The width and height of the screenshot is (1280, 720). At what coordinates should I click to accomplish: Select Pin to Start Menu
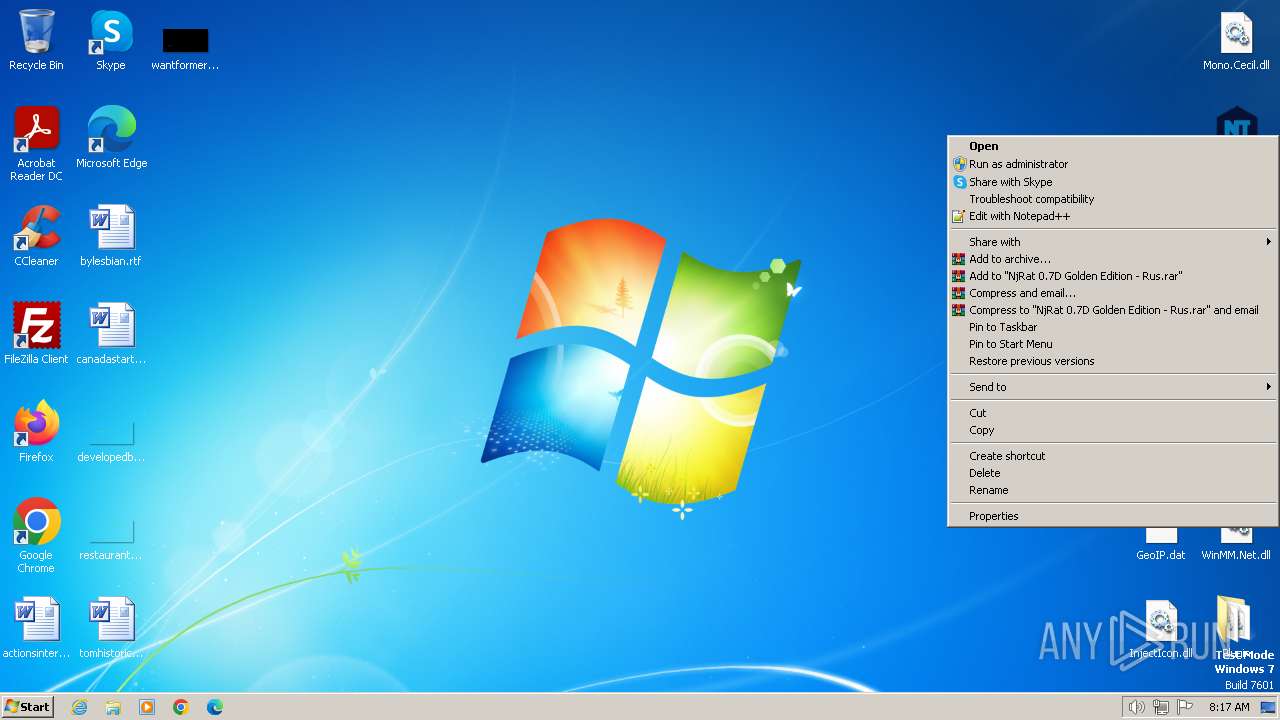(x=1112, y=344)
